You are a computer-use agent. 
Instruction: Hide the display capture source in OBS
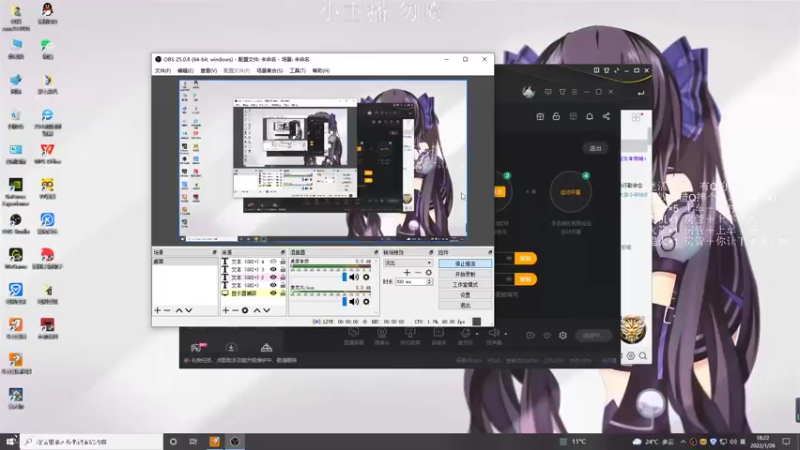[x=273, y=293]
